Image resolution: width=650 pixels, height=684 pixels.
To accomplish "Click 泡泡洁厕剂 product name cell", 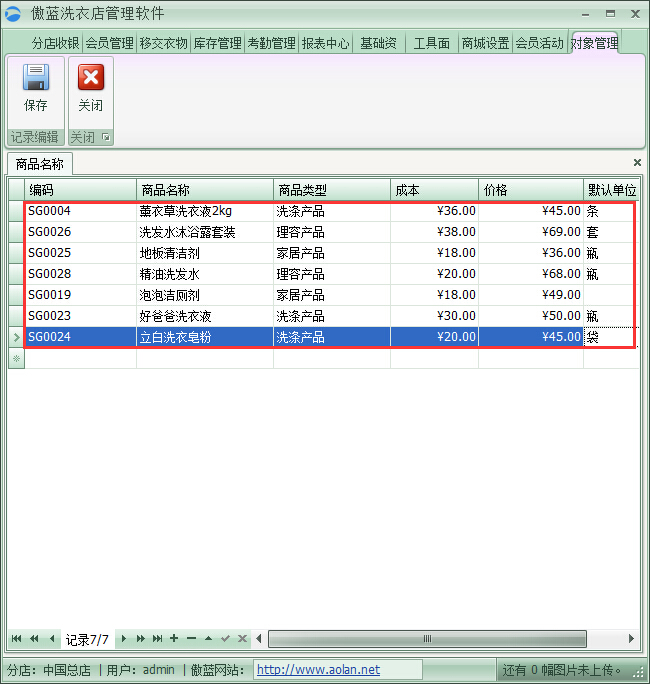I will (x=205, y=295).
